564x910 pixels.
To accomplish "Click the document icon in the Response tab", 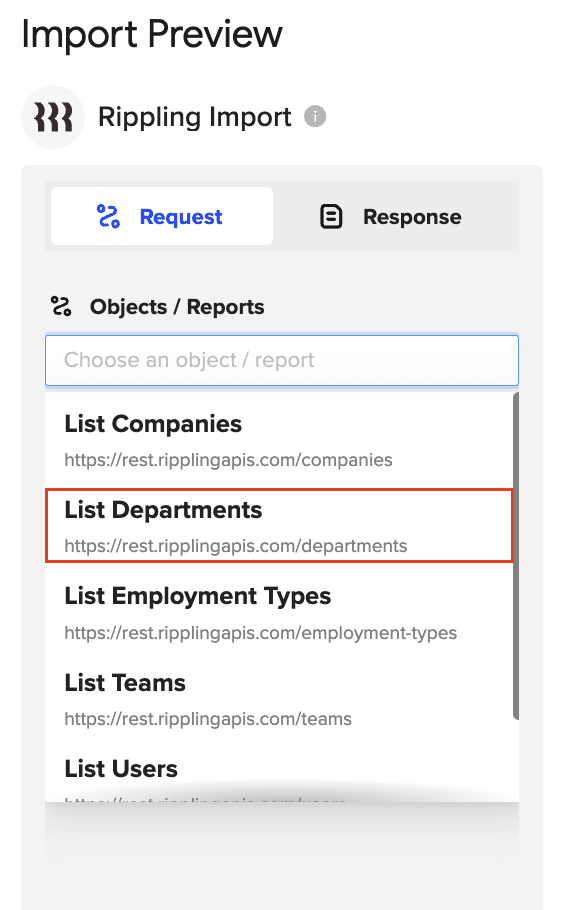I will 331,216.
